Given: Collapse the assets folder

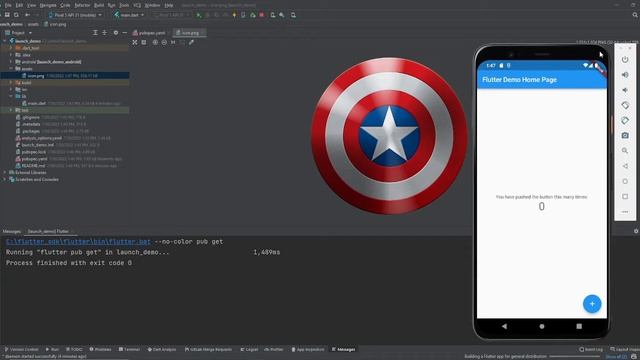Looking at the screenshot, I should pyautogui.click(x=11, y=69).
